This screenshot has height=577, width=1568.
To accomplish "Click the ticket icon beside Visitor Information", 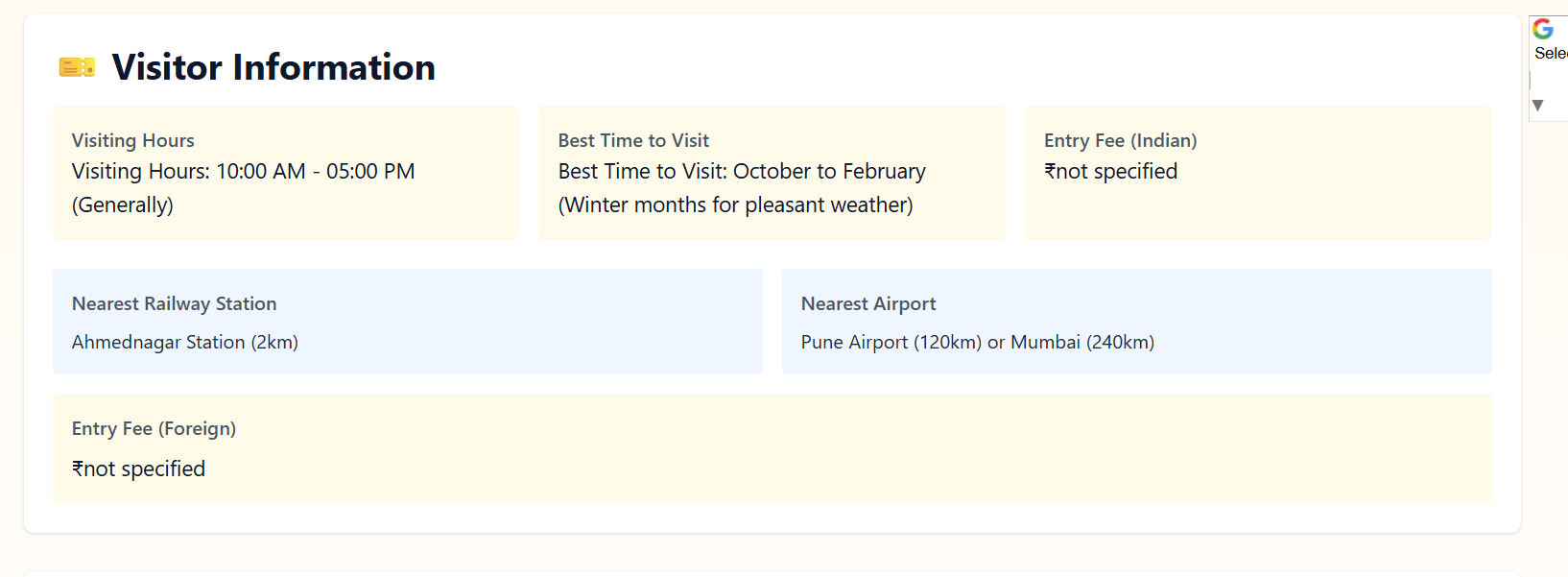I will pos(77,67).
